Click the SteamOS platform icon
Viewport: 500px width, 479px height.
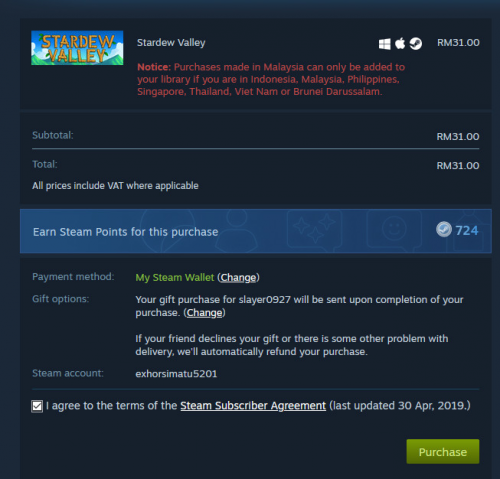(x=416, y=43)
